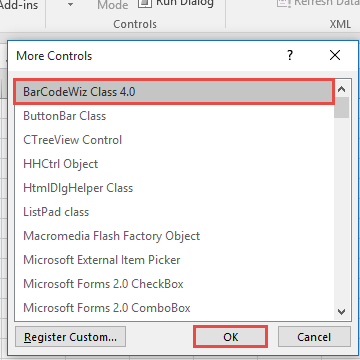Click the Run Dialog ribbon icon

point(144,3)
